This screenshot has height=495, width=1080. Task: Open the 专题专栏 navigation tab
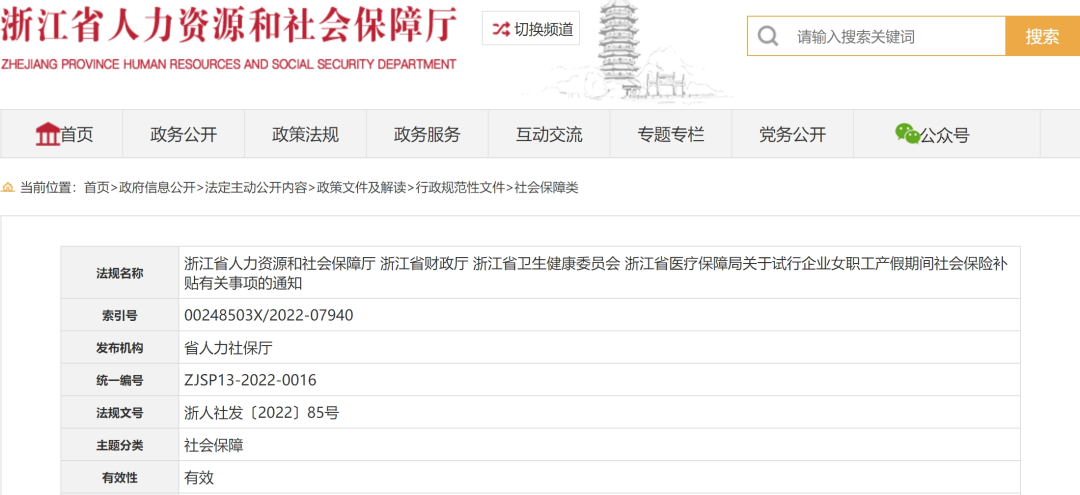671,135
